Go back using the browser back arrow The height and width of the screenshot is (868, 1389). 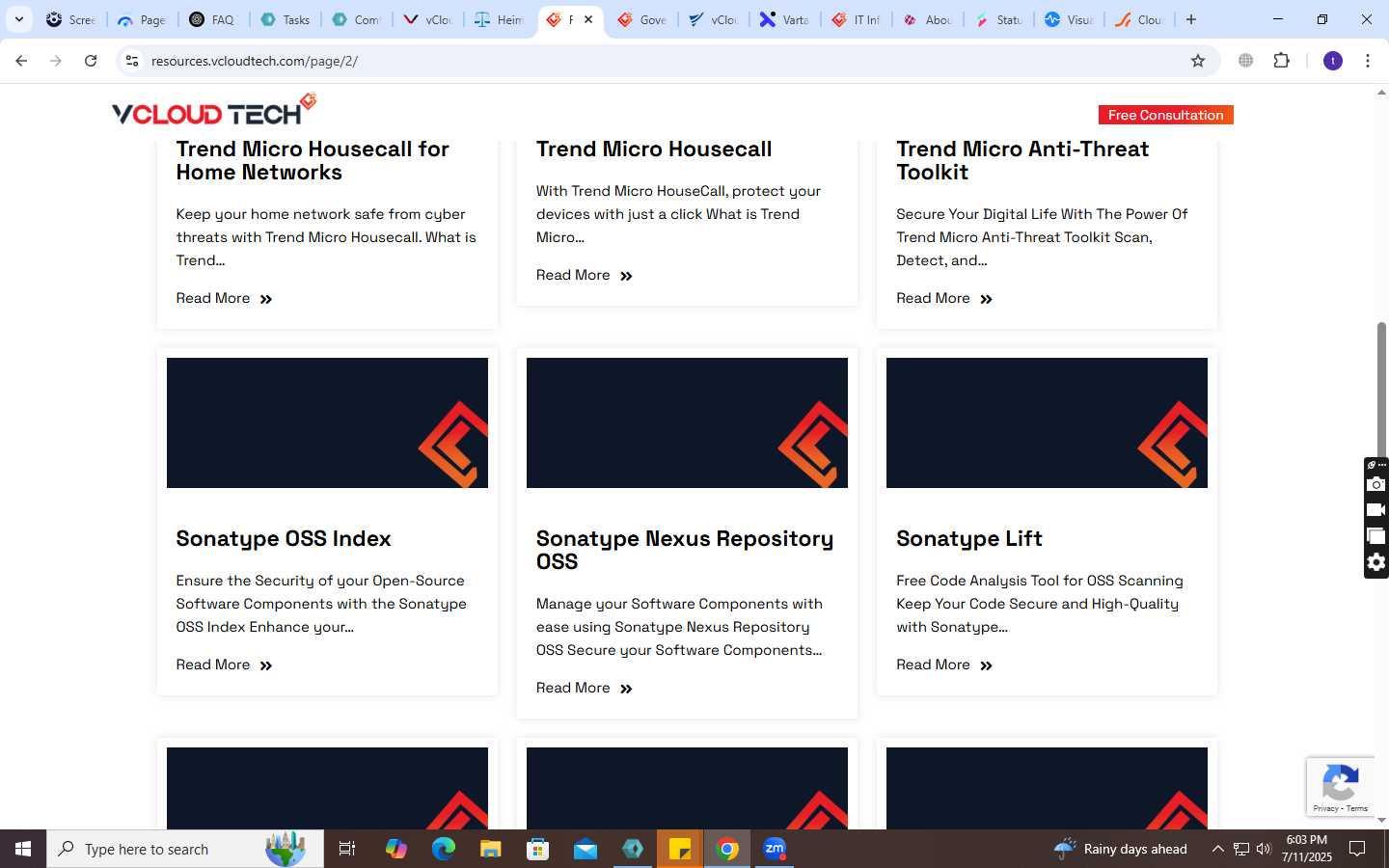click(x=21, y=61)
